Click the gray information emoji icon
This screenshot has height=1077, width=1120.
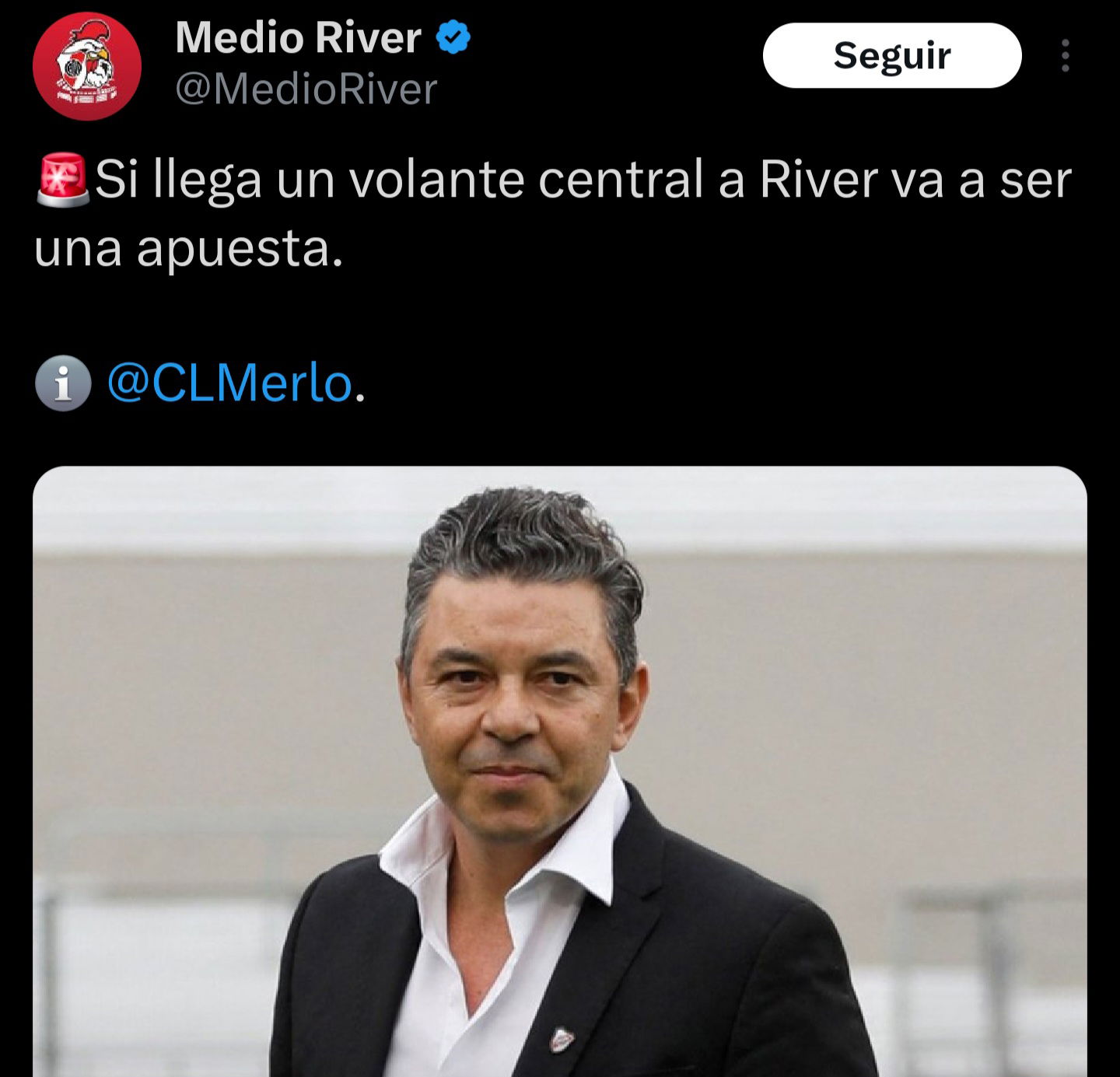pos(63,383)
